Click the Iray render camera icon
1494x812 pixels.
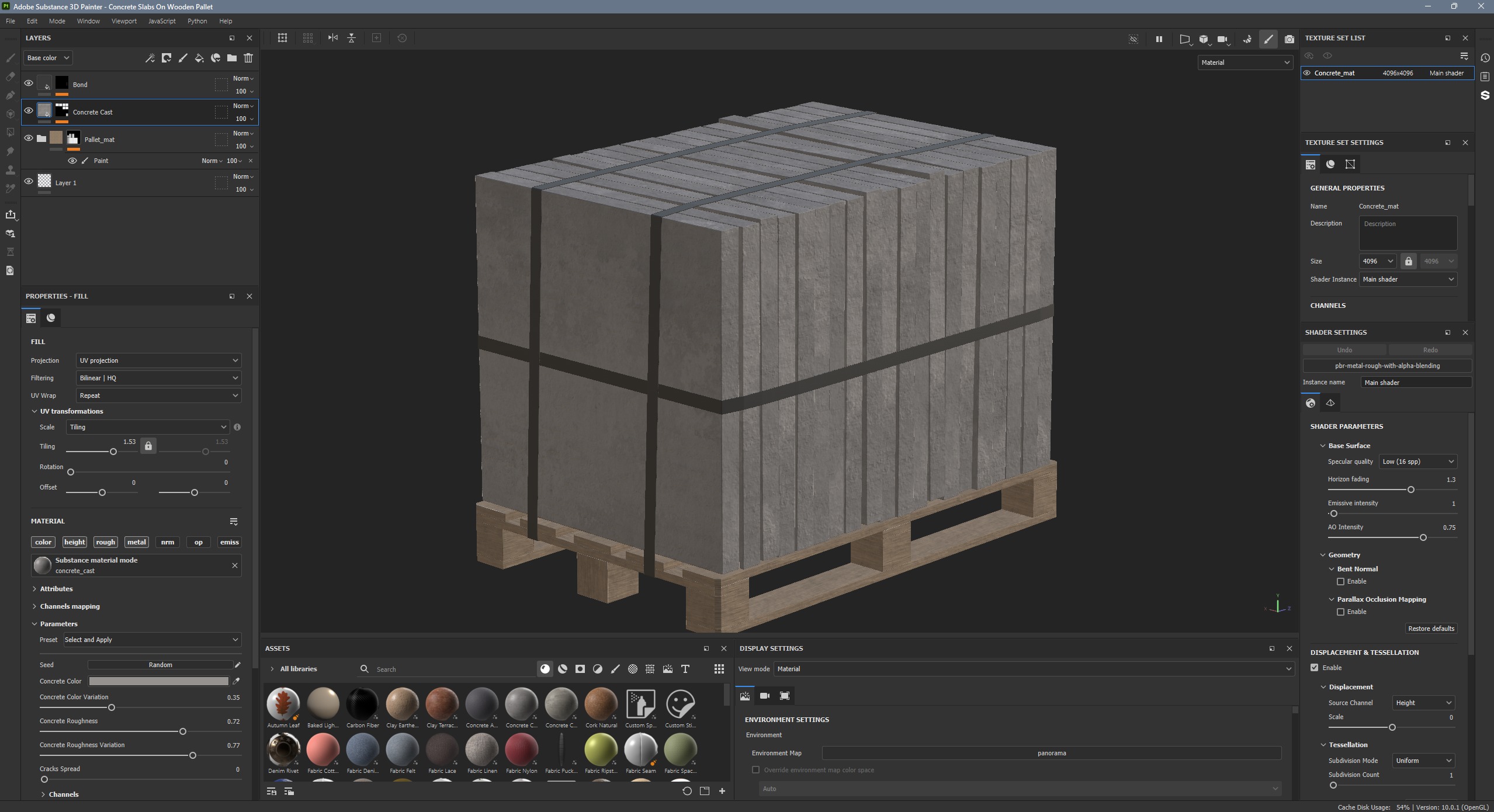(x=1290, y=39)
